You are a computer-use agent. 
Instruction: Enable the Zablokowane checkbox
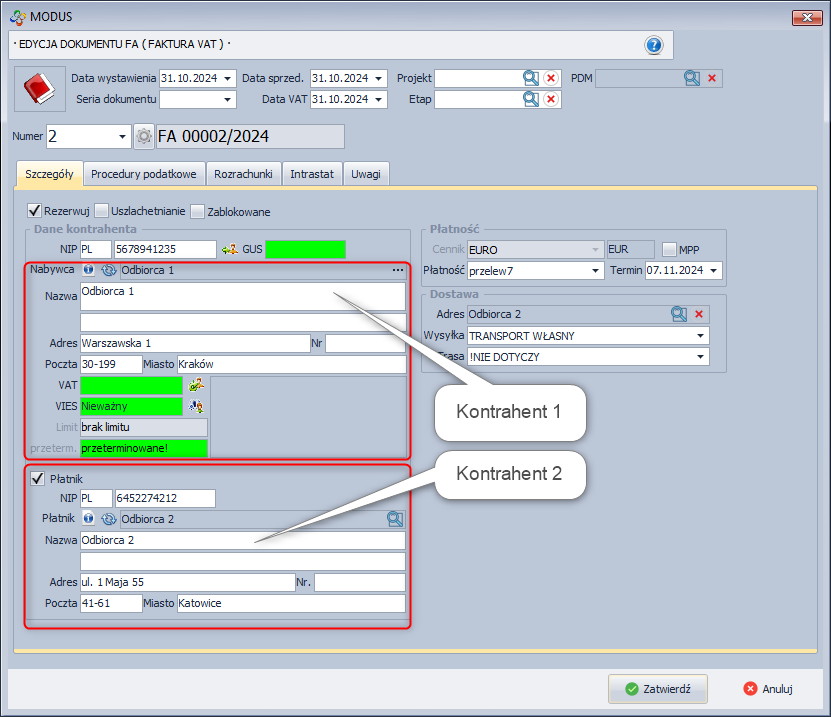coord(198,211)
